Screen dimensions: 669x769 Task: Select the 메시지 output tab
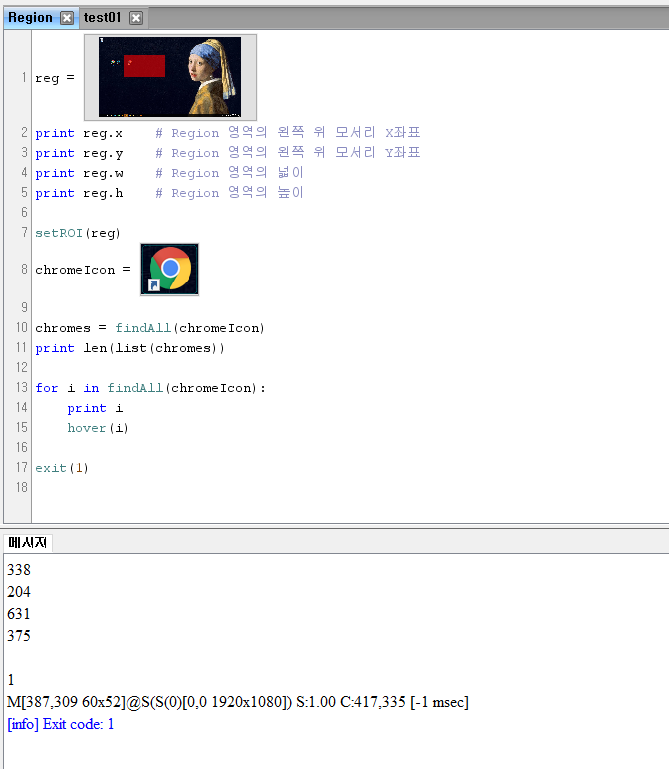[27, 542]
